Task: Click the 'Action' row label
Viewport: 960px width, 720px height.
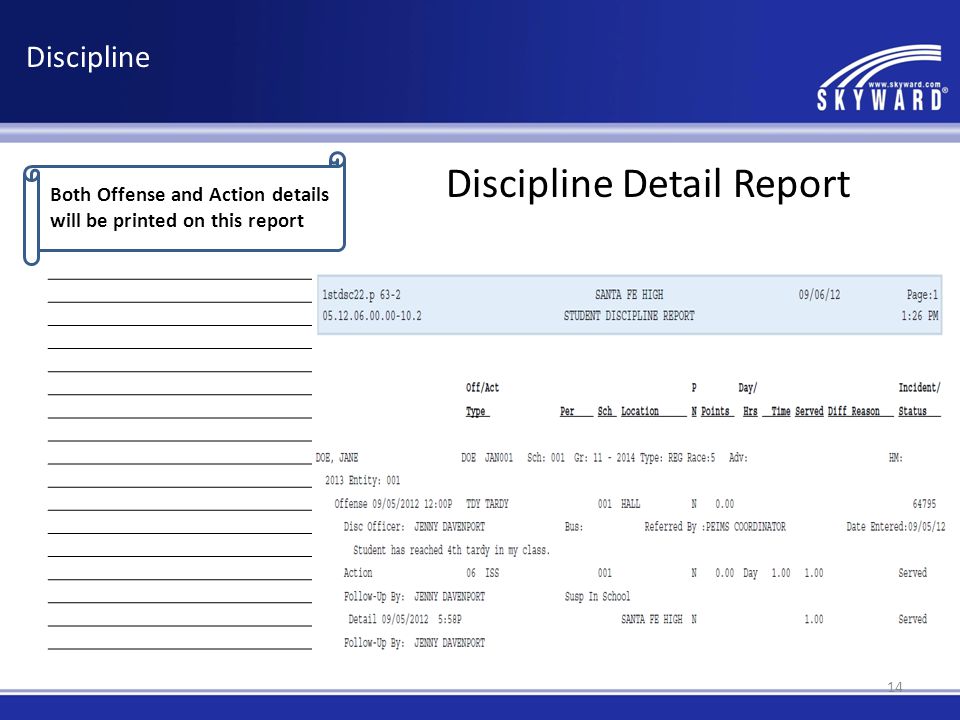Action: coord(358,573)
